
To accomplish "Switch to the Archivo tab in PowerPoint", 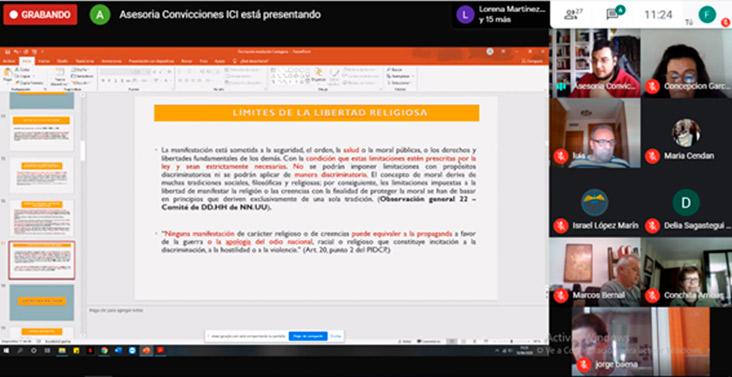I will [x=9, y=61].
